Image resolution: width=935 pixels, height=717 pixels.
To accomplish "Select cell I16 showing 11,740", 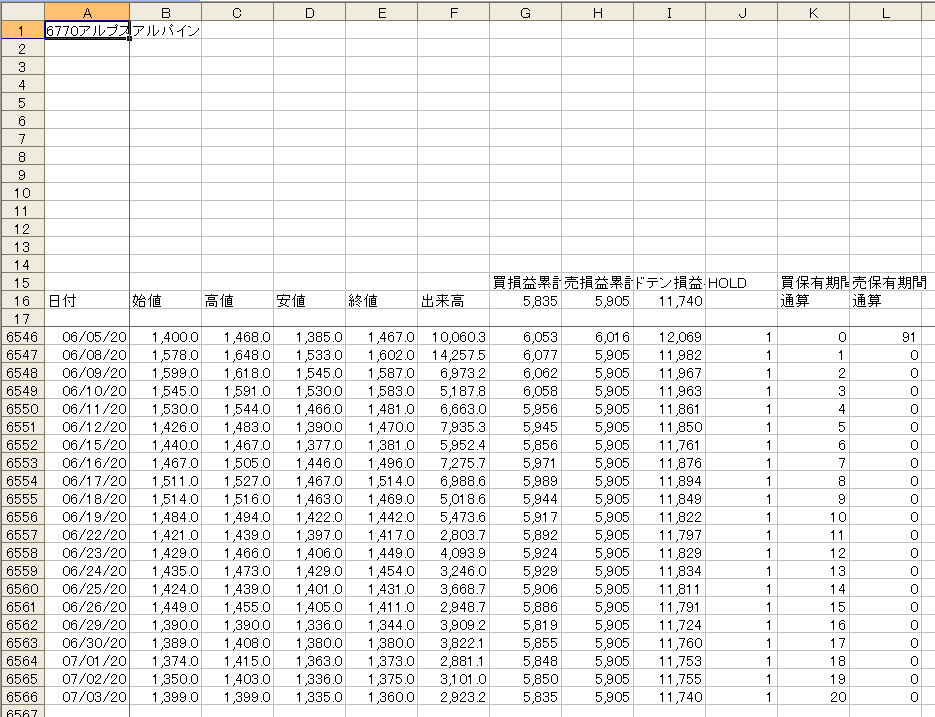I will pos(670,301).
